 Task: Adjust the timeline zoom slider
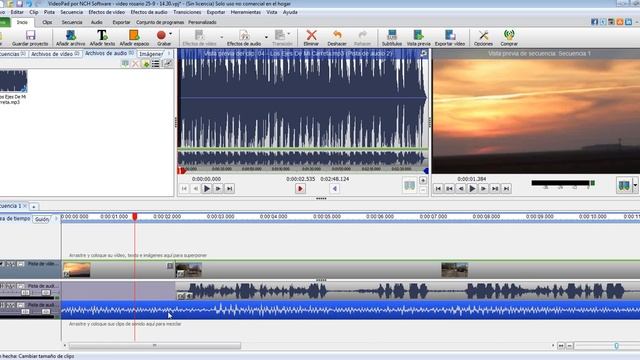tap(616, 346)
